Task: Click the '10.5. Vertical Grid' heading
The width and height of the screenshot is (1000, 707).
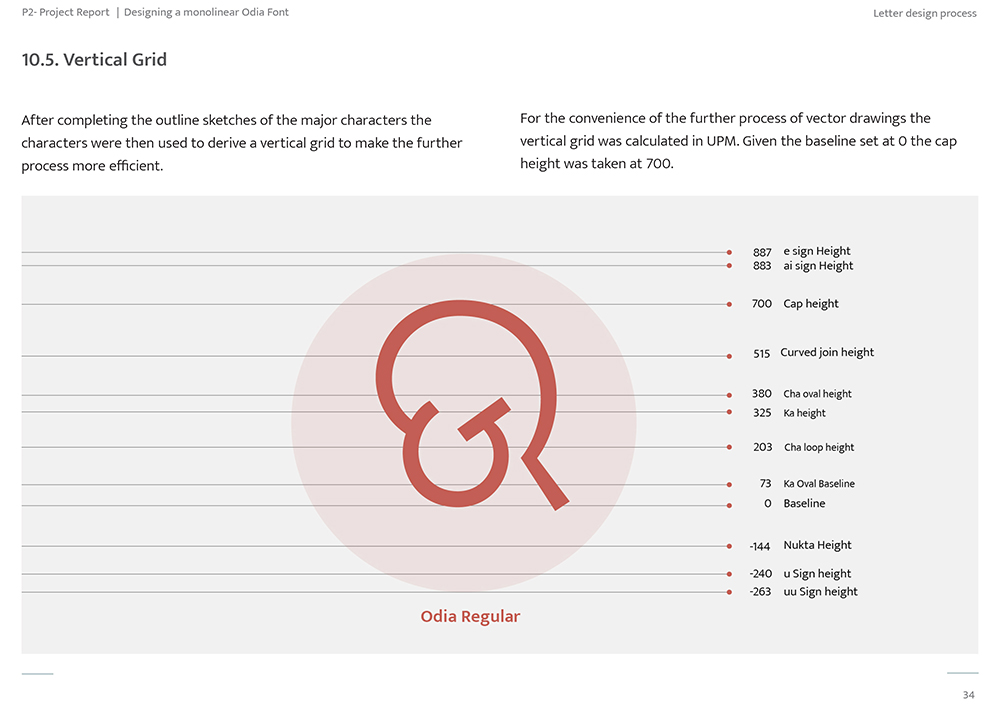Action: 94,59
